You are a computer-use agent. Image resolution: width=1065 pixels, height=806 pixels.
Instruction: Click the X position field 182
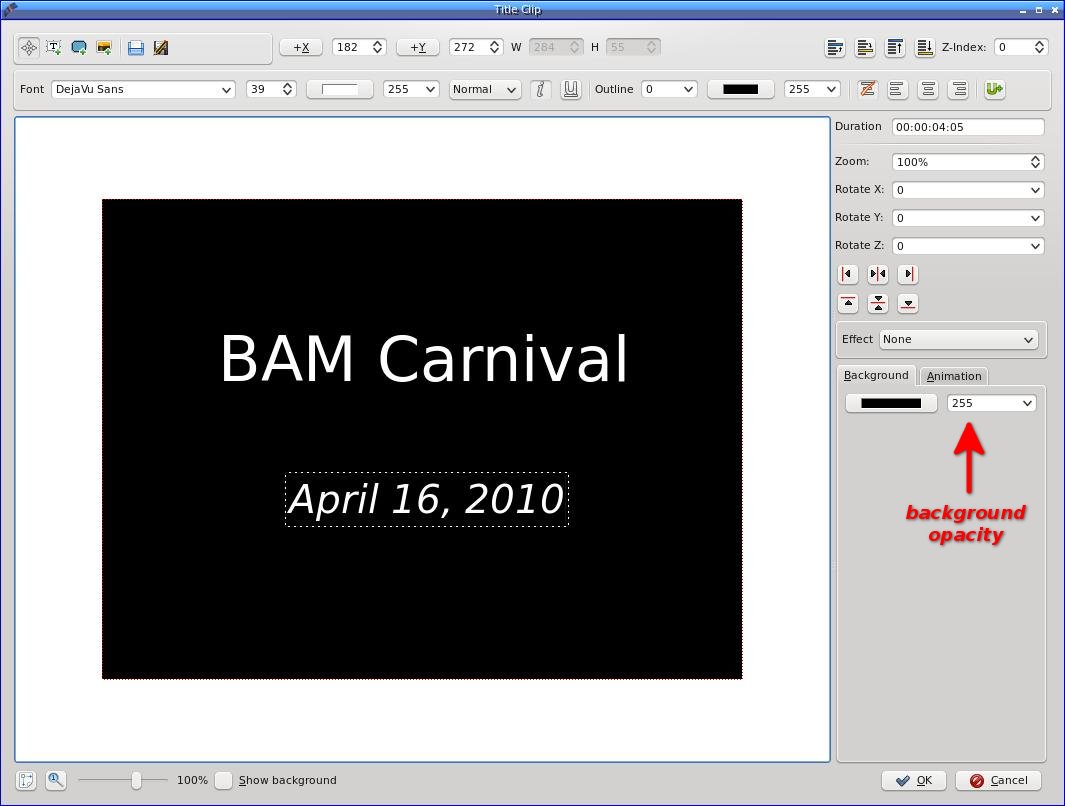[359, 48]
